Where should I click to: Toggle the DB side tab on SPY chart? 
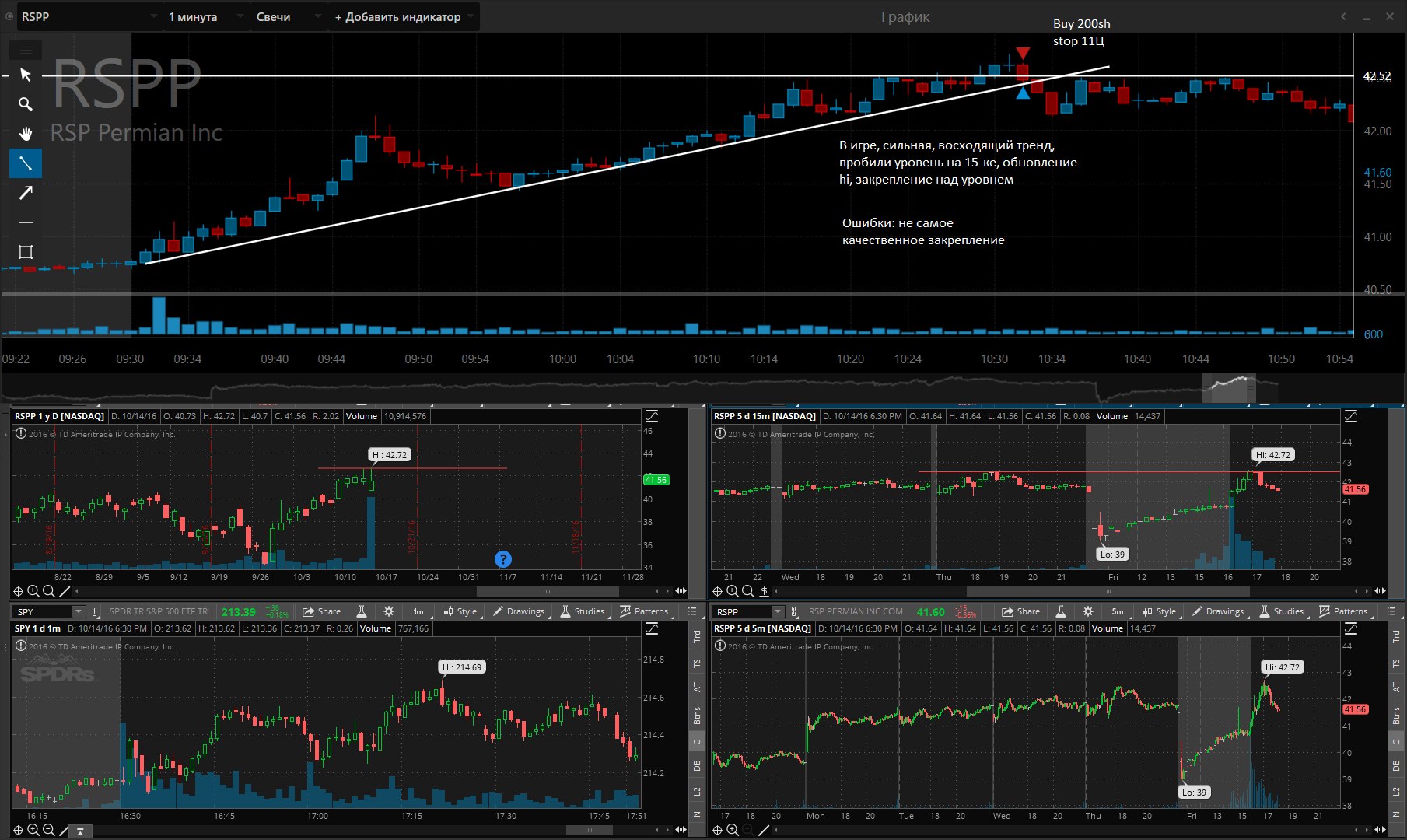tap(697, 766)
